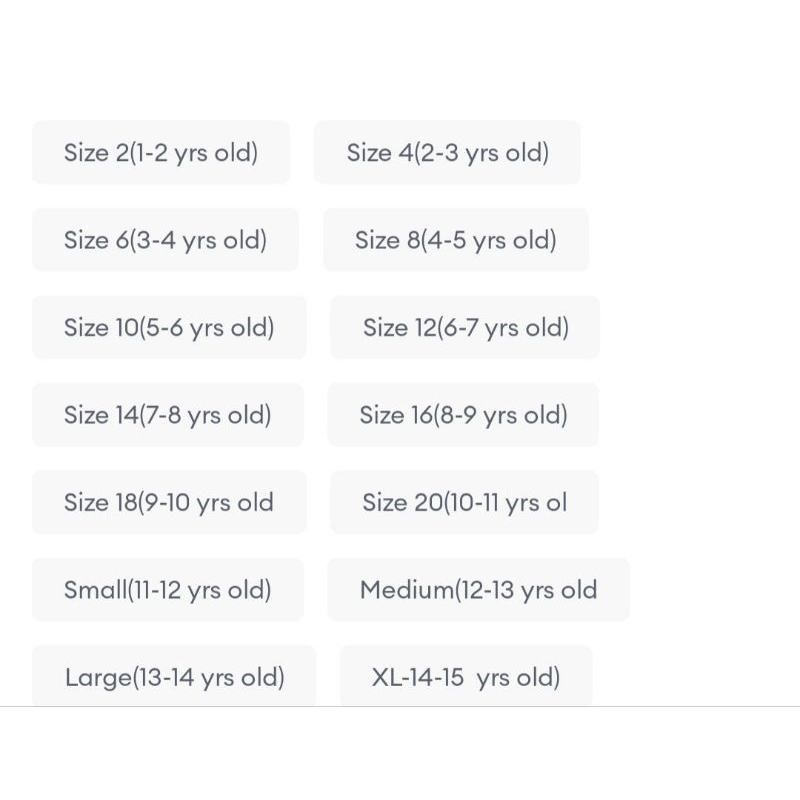Select Medium (12-13 yrs old)
The height and width of the screenshot is (800, 800).
coord(478,590)
